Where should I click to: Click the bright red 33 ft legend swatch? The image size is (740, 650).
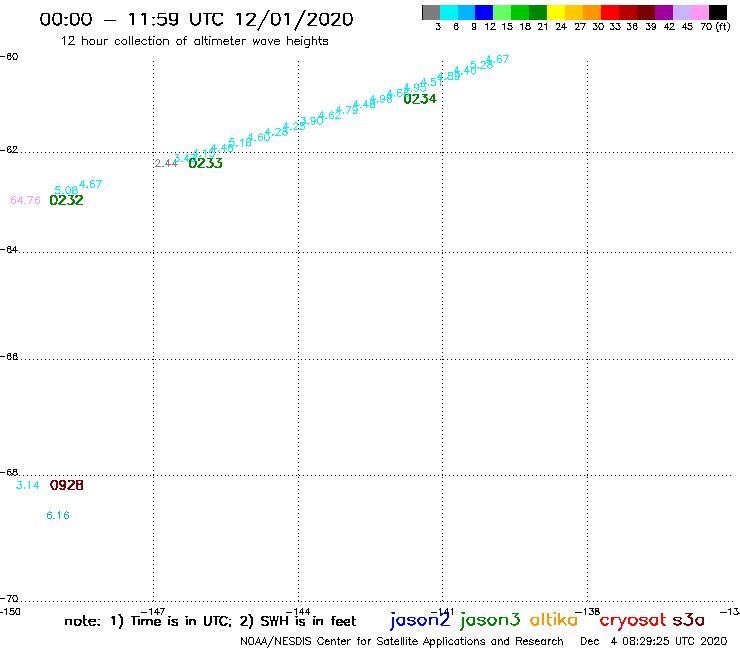tap(610, 12)
